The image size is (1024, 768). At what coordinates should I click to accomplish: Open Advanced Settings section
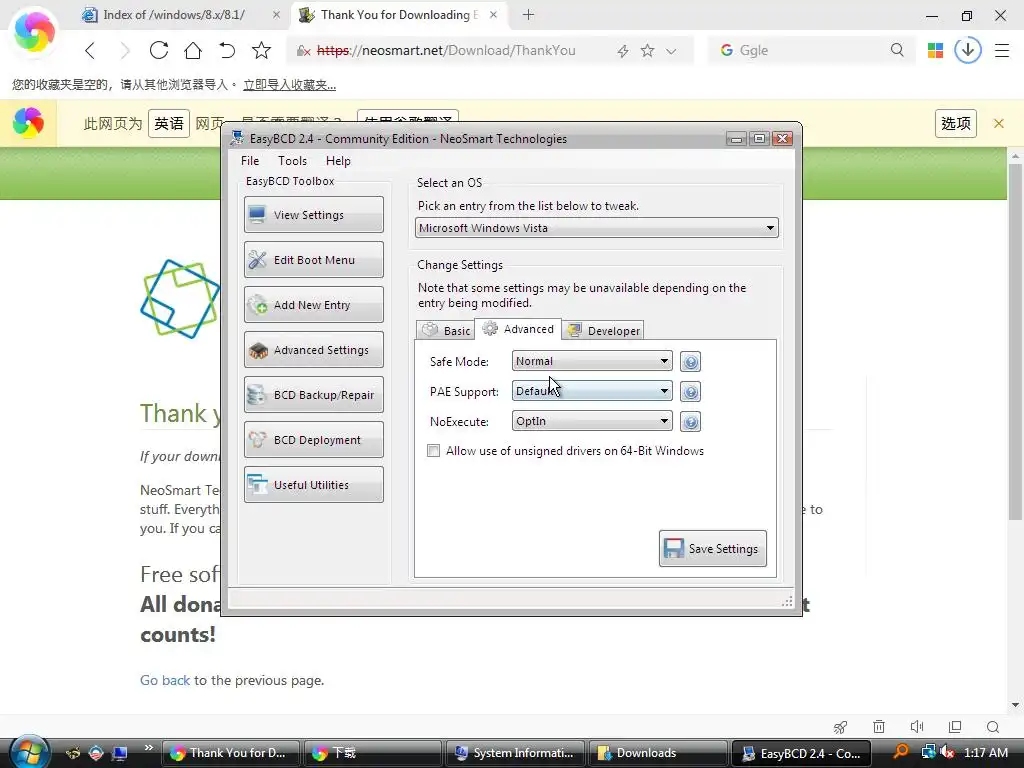point(313,350)
